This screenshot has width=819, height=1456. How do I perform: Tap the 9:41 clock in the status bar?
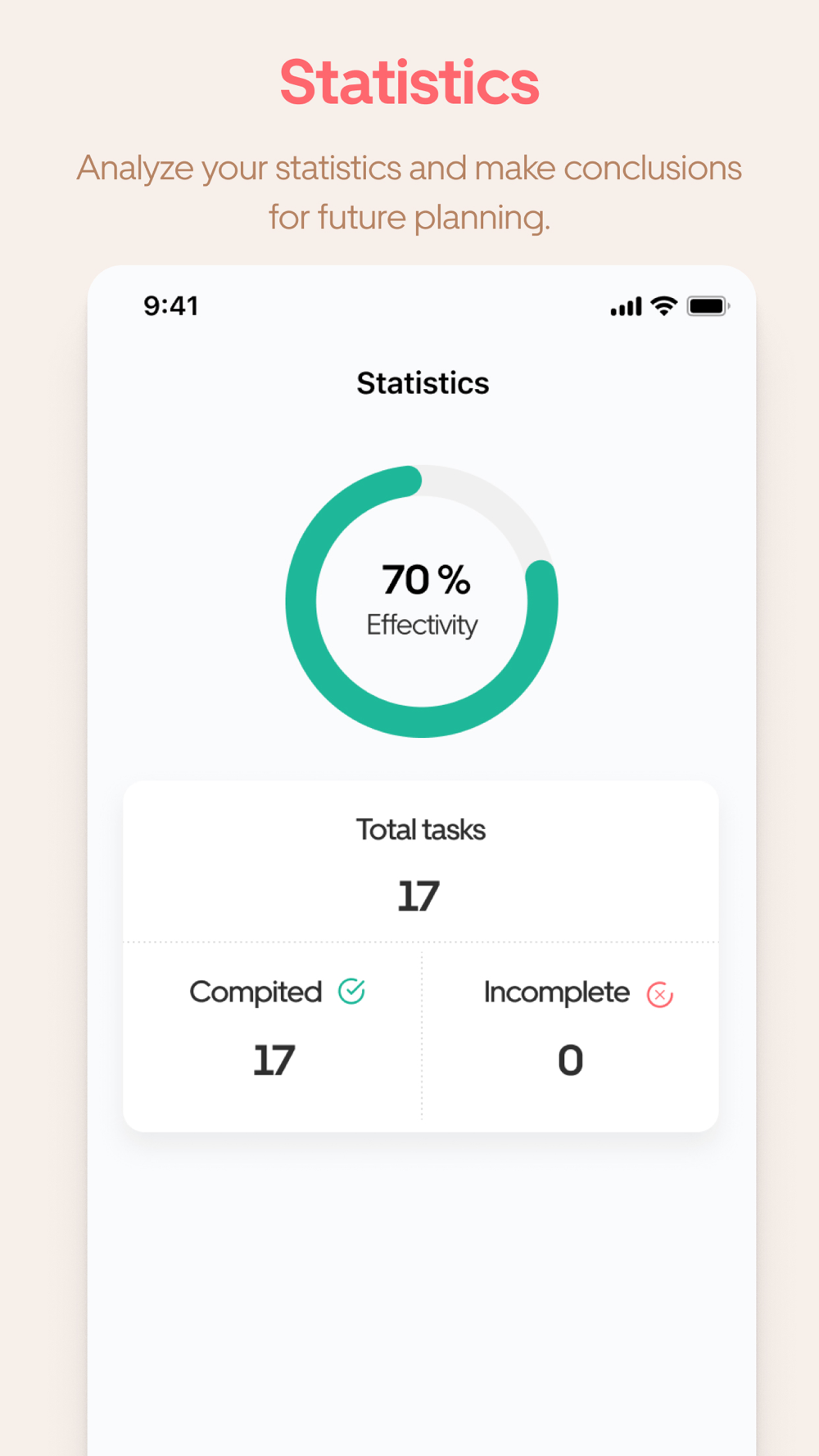pos(171,306)
